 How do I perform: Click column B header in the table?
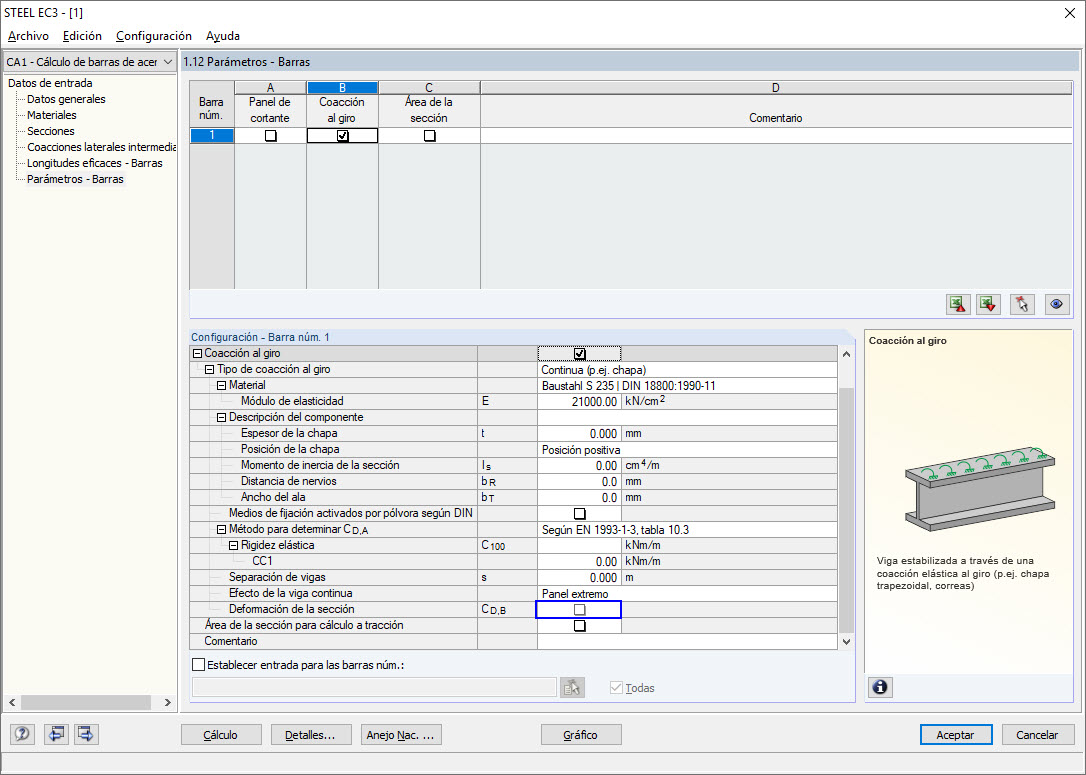342,87
